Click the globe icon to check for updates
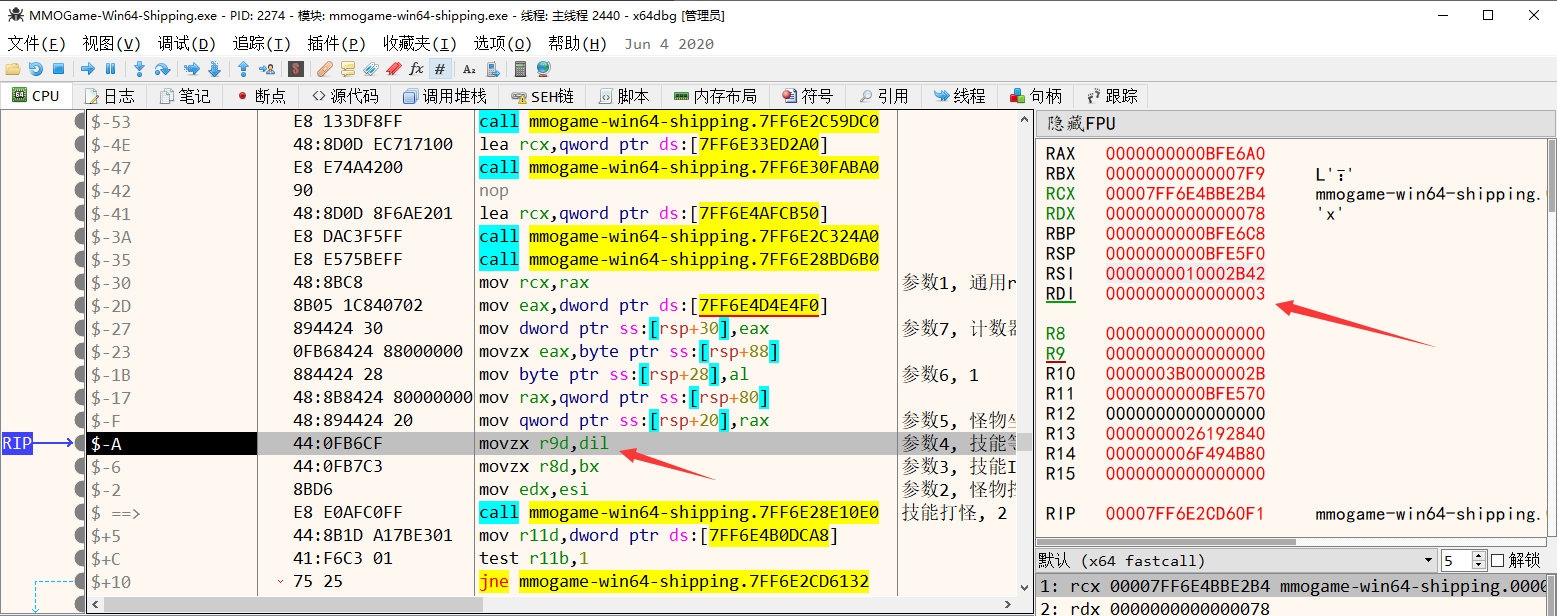Viewport: 1557px width, 616px height. pos(543,69)
